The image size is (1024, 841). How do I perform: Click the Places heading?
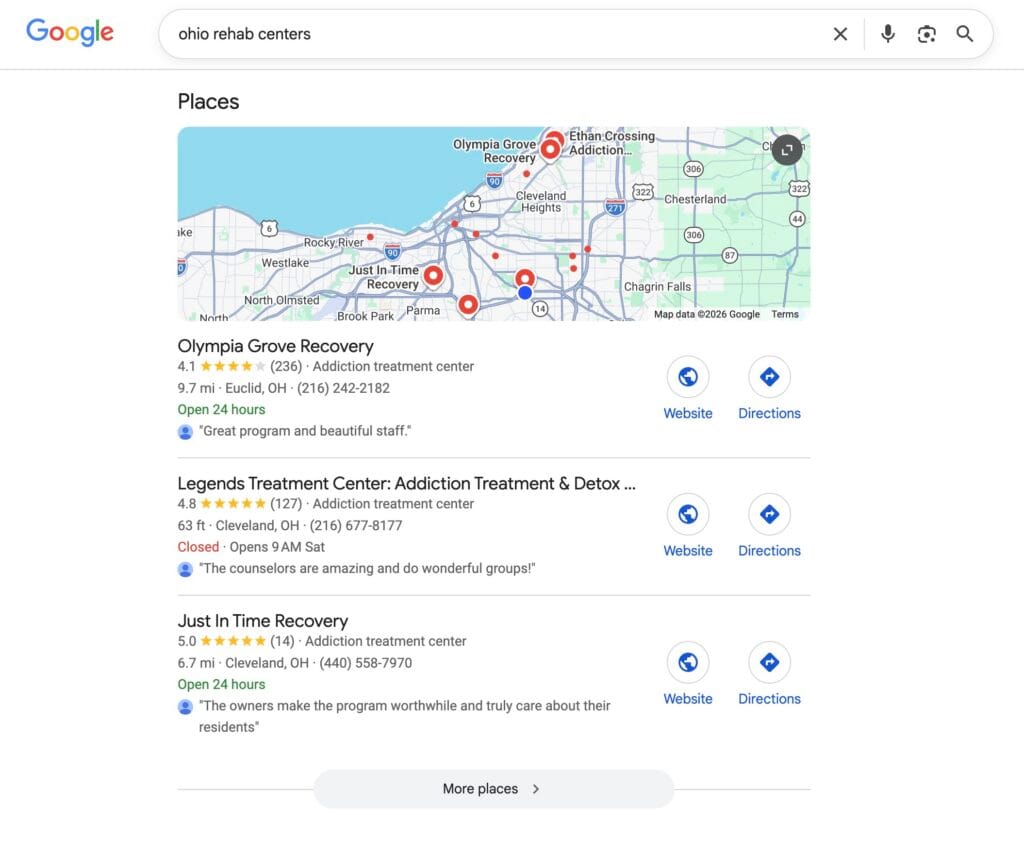tap(208, 101)
